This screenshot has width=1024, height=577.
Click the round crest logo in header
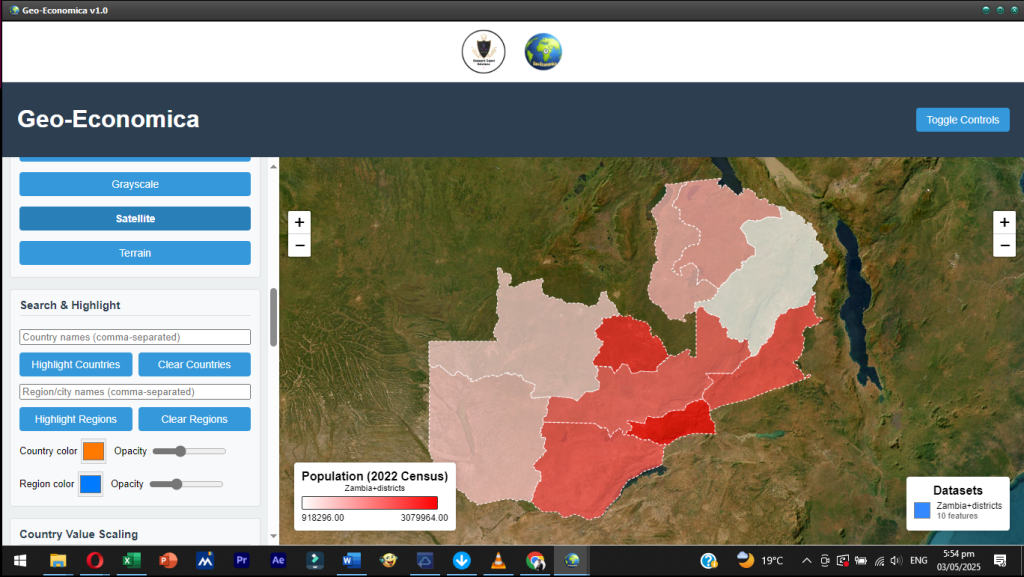(483, 52)
